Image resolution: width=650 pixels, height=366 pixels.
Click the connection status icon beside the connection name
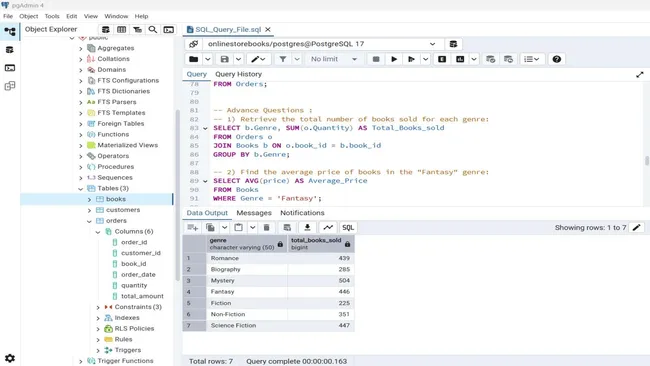194,44
